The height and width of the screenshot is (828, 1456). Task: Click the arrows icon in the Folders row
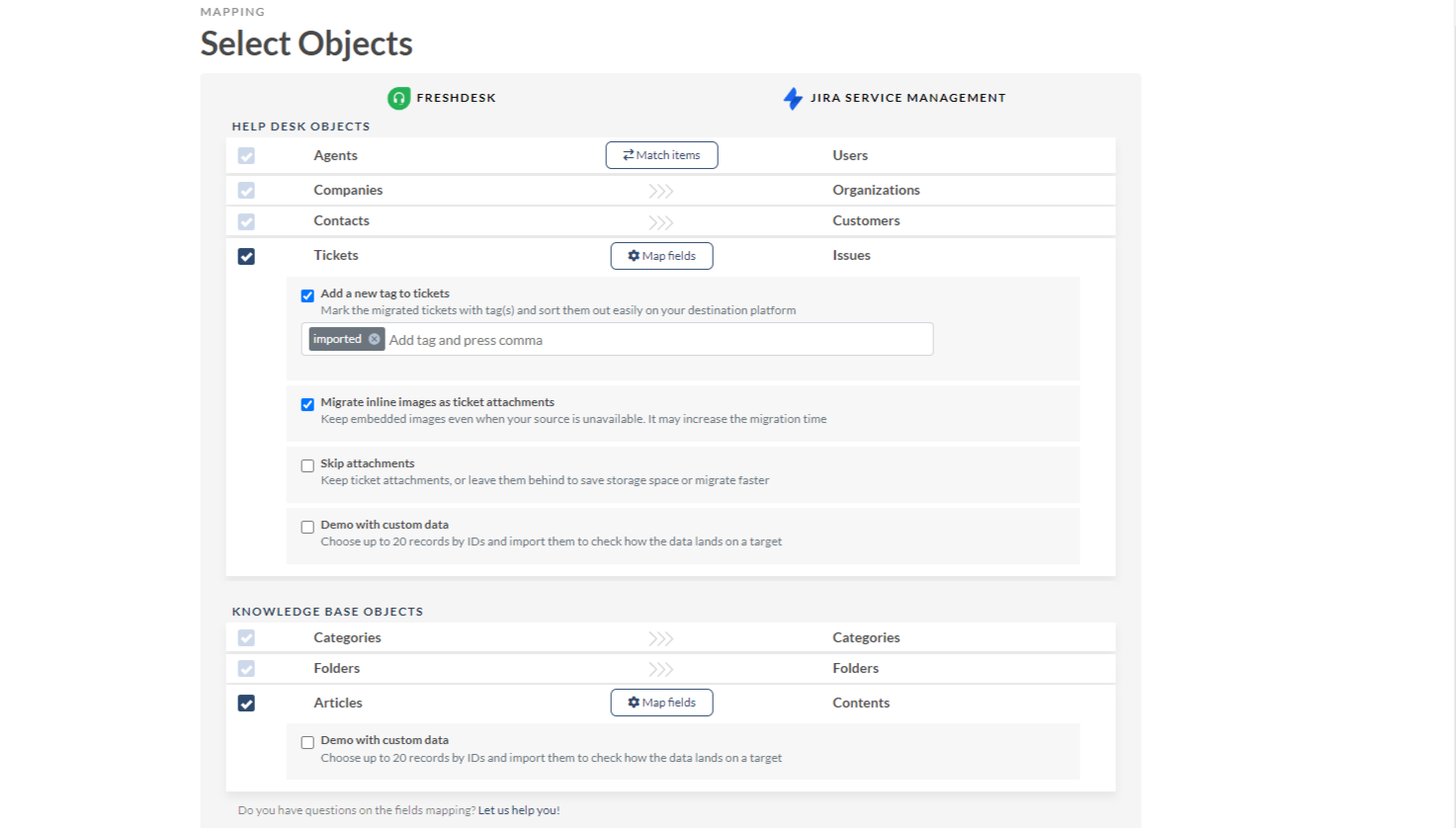(x=661, y=669)
